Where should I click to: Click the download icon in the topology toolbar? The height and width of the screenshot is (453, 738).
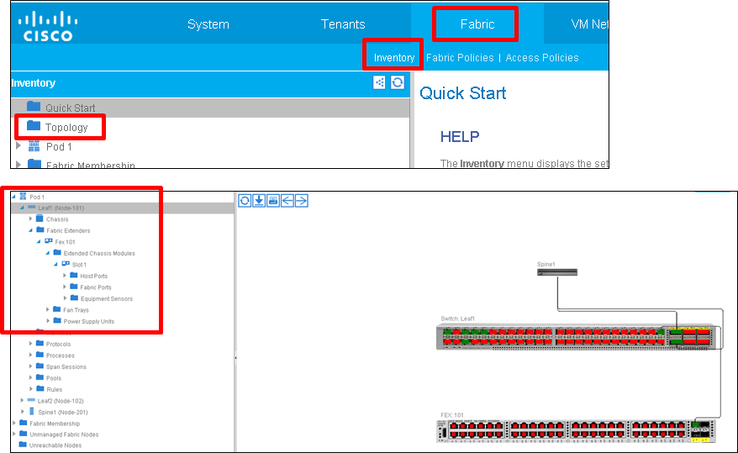[x=258, y=201]
